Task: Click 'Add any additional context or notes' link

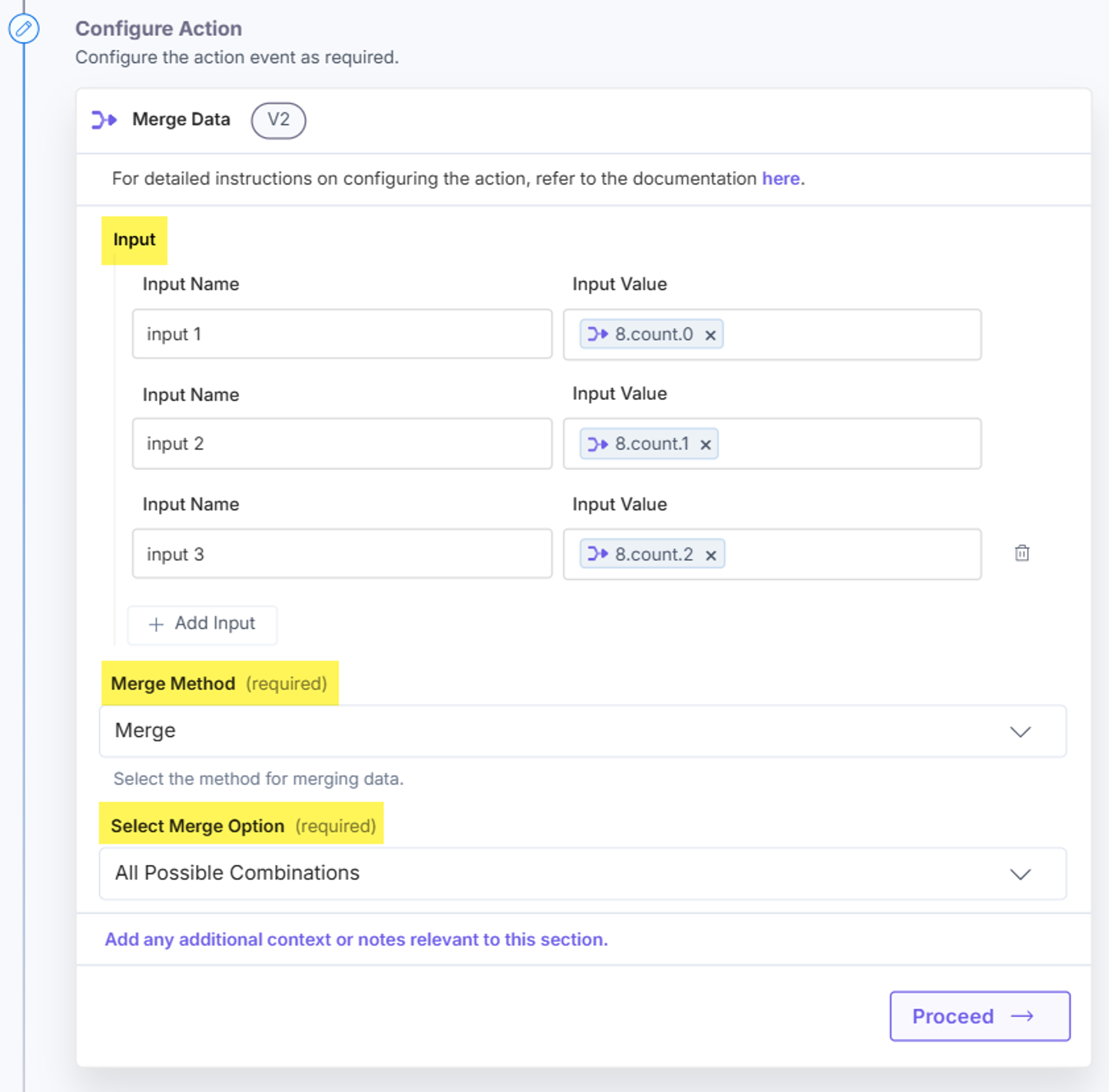Action: [356, 939]
